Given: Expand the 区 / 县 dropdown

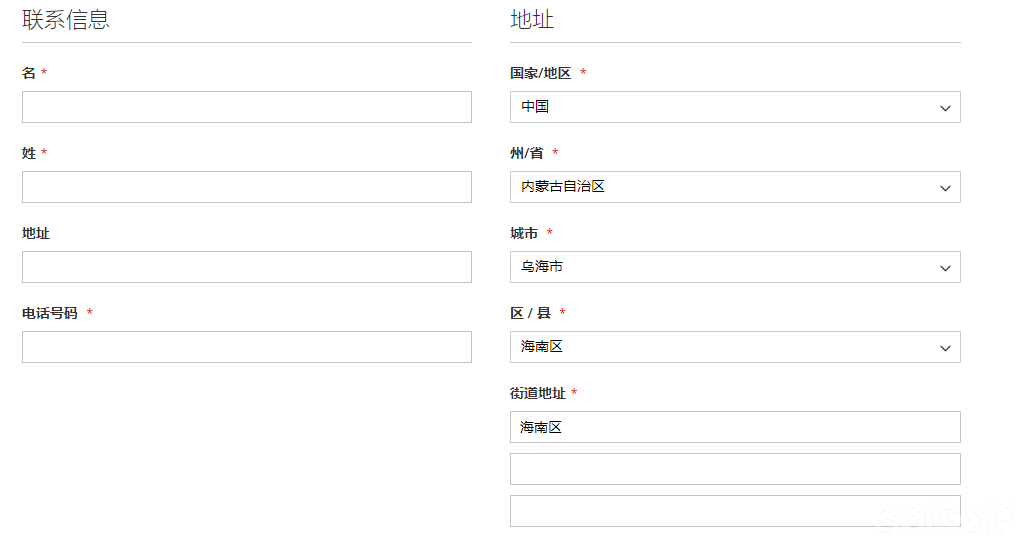Looking at the screenshot, I should 734,347.
